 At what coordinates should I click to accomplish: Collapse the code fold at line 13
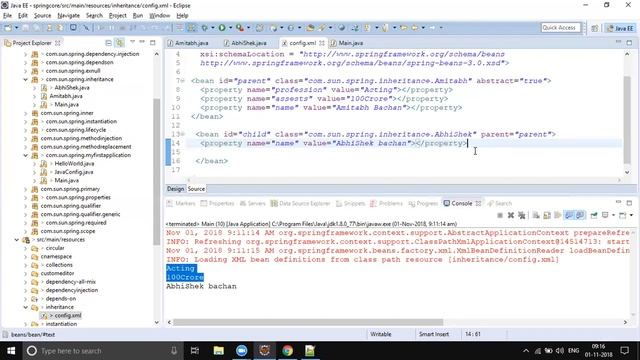pyautogui.click(x=183, y=134)
